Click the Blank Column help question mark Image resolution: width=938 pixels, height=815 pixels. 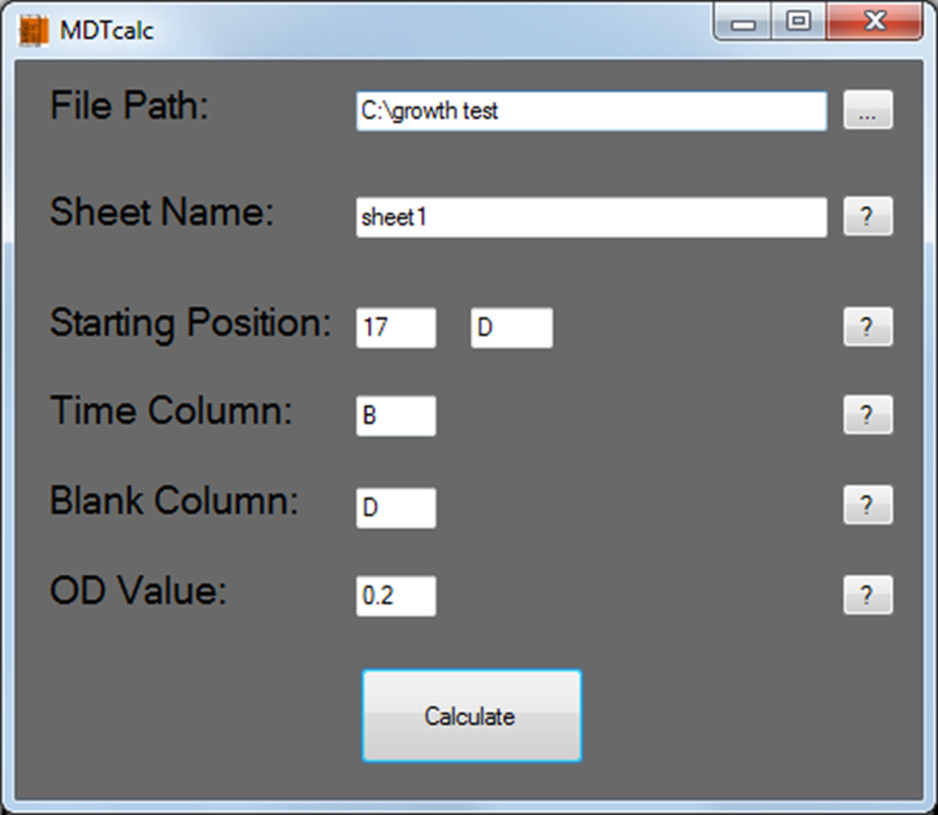coord(867,505)
